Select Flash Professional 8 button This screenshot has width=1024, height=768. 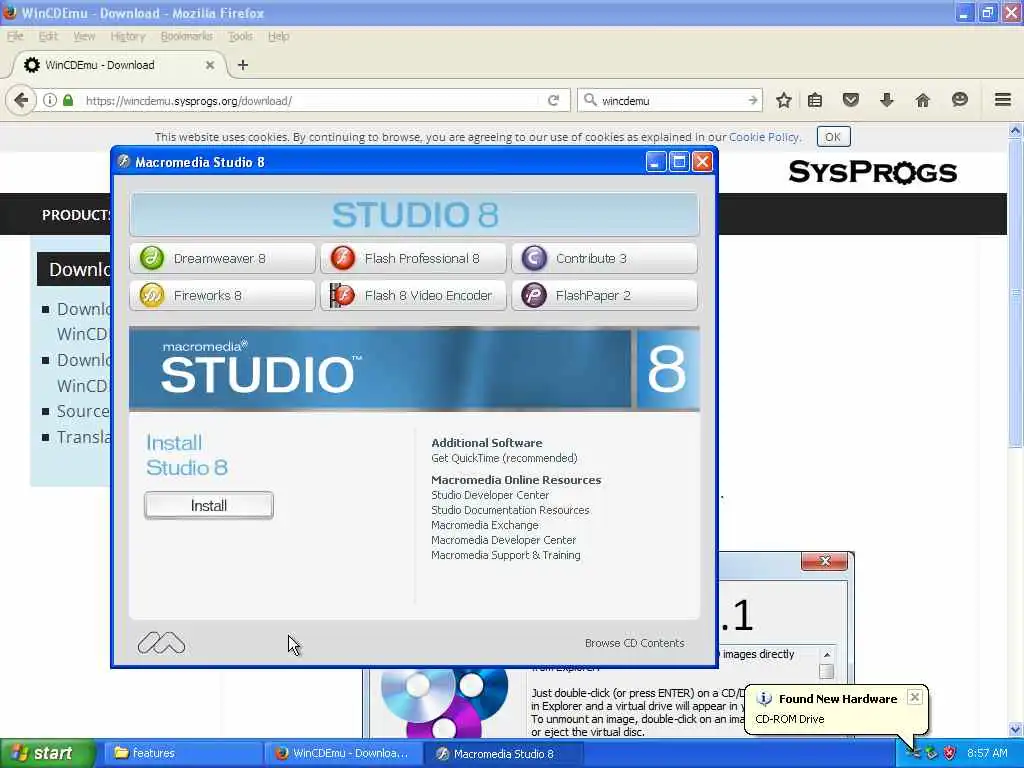pos(413,259)
